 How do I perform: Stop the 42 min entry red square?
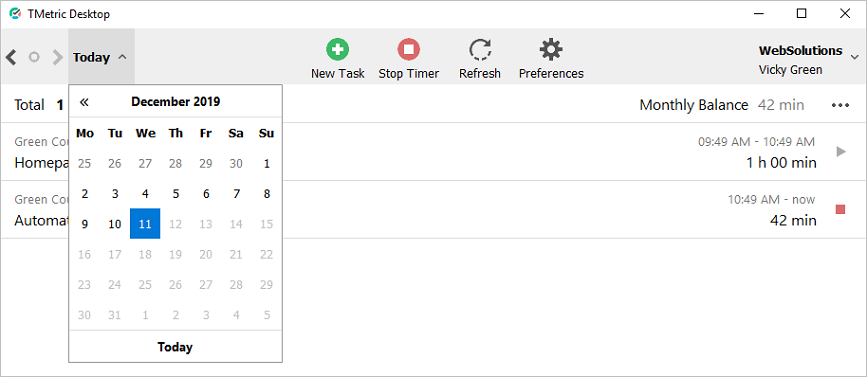840,210
